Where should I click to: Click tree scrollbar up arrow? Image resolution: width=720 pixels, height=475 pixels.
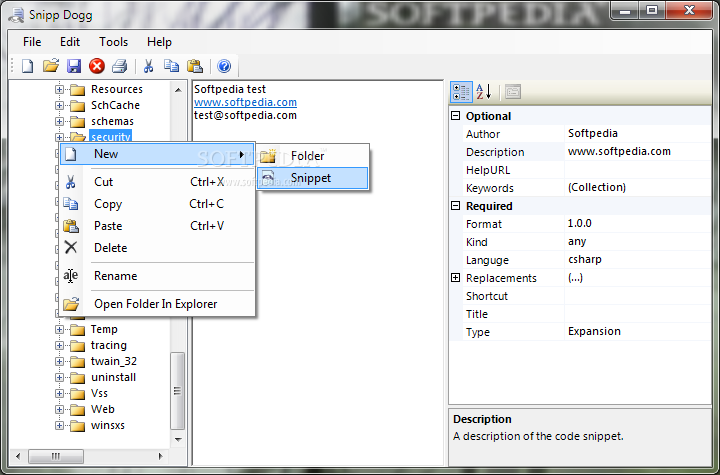click(x=178, y=90)
